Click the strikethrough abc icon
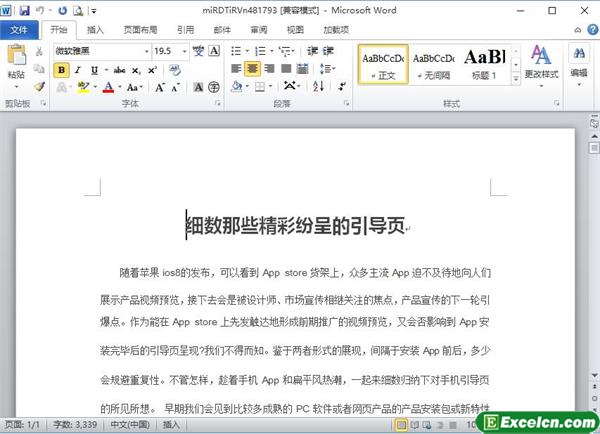Viewport: 600px width, 434px height. tap(120, 69)
